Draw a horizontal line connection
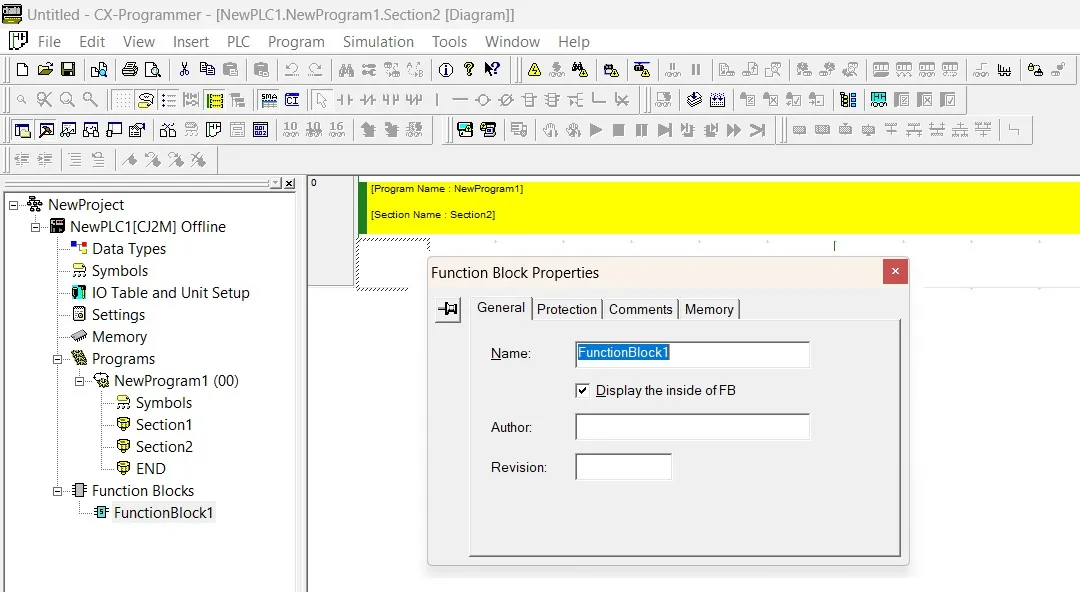The height and width of the screenshot is (592, 1080). point(460,100)
